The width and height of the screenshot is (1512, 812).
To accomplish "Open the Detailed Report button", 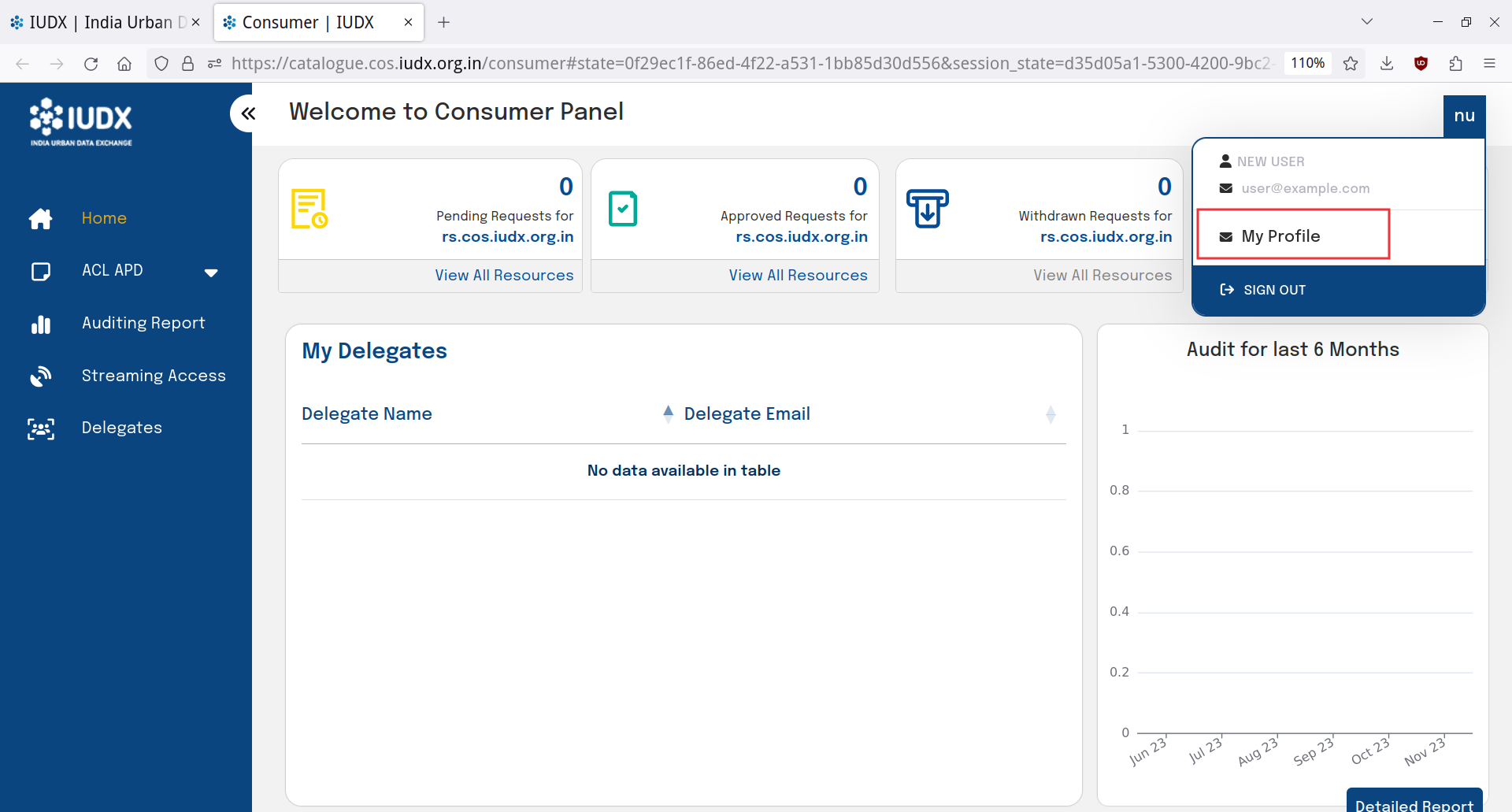I will 1414,803.
